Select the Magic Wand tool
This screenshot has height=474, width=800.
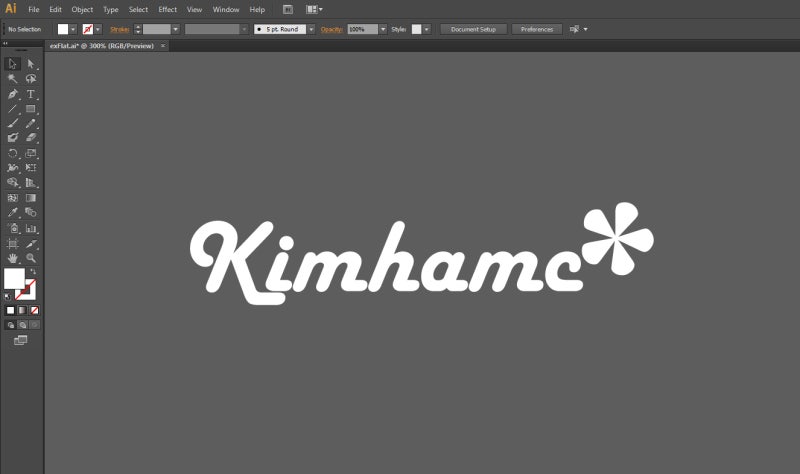(x=12, y=79)
